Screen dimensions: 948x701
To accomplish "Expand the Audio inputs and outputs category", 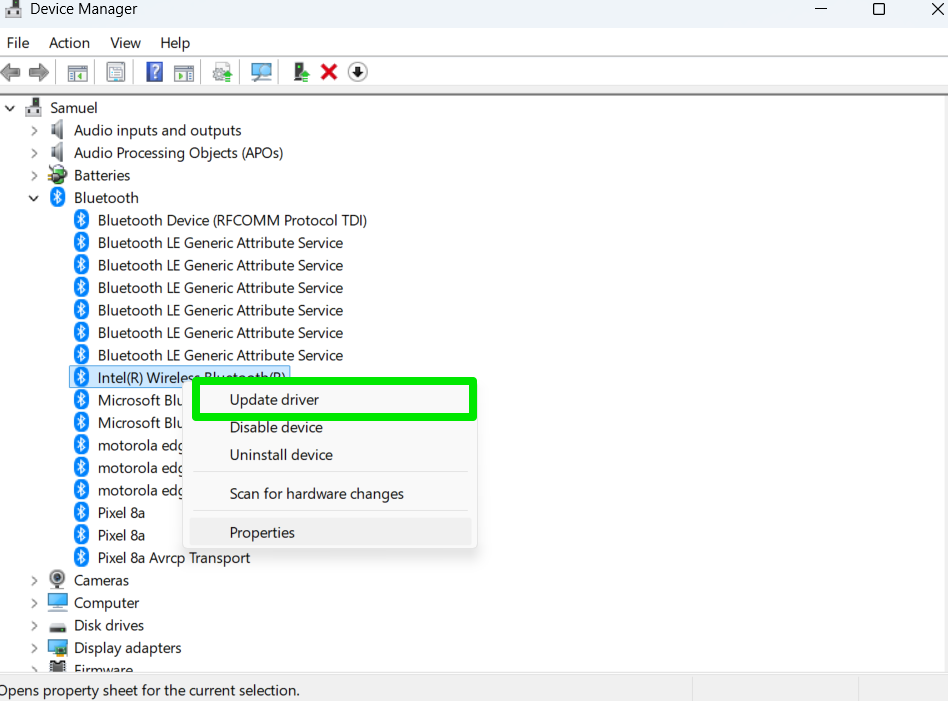I will (x=34, y=131).
